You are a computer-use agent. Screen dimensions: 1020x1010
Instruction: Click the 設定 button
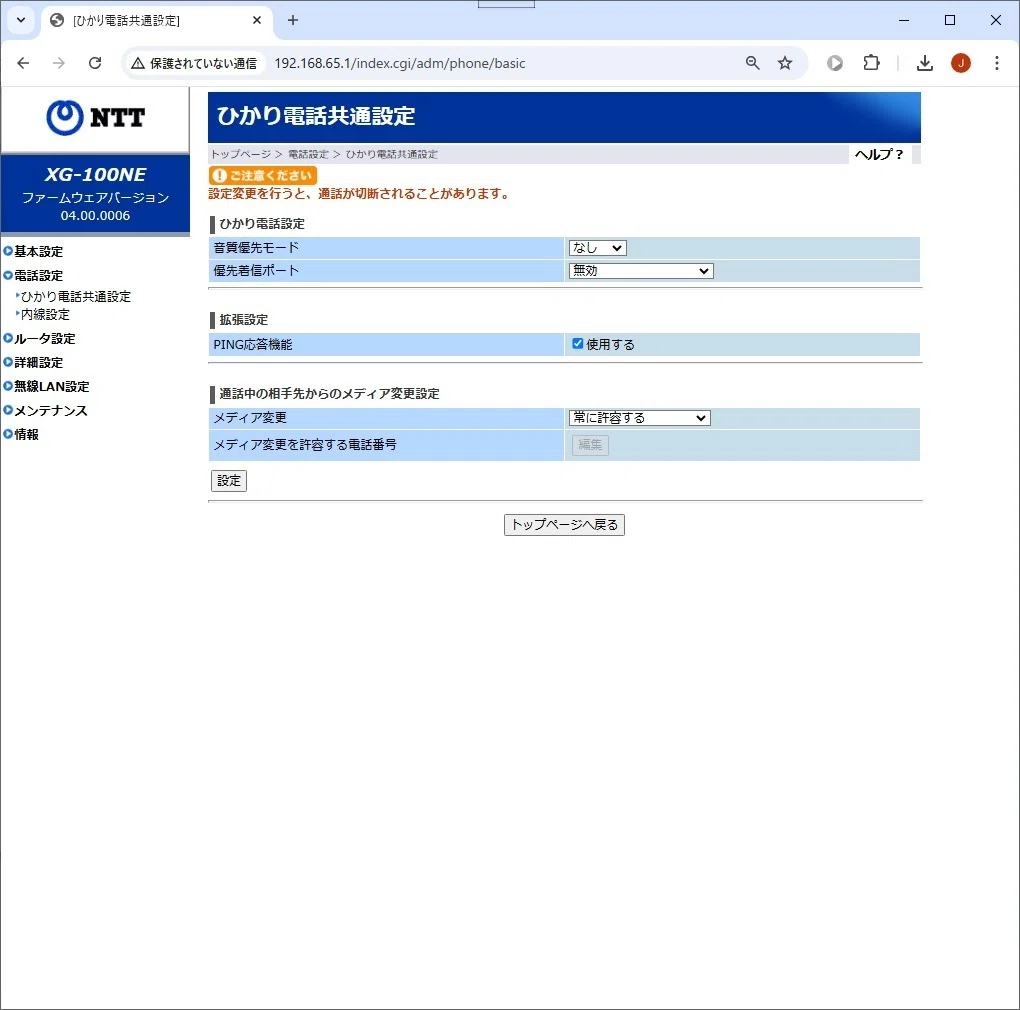[x=229, y=481]
